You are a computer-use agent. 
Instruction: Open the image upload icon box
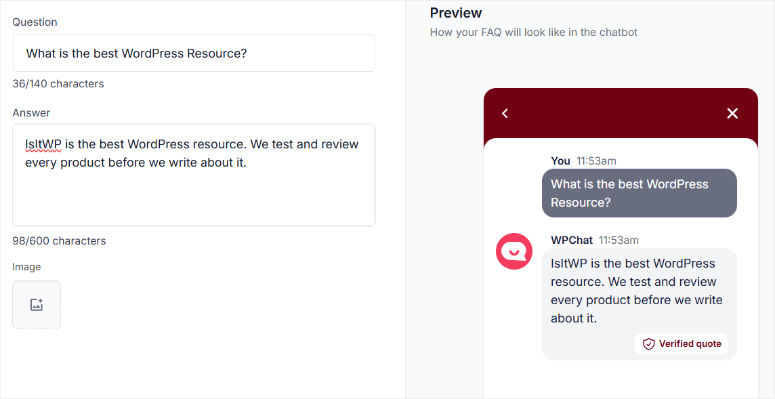[x=37, y=305]
